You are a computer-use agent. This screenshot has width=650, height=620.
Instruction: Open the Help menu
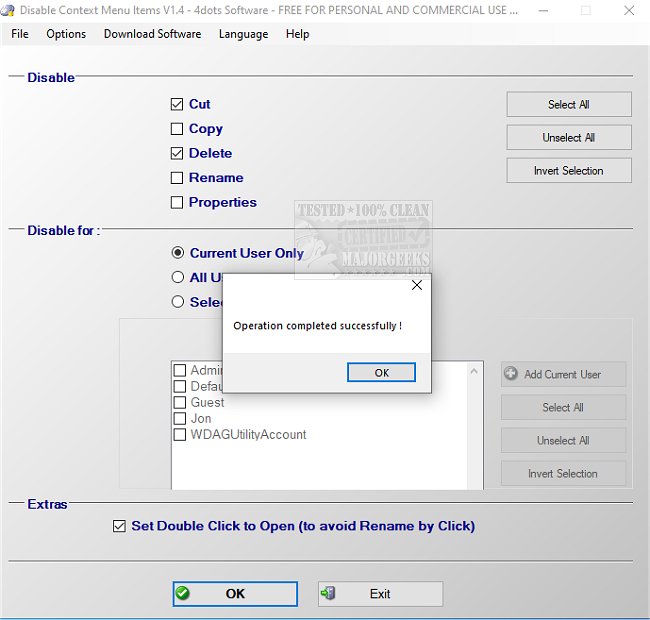(298, 34)
